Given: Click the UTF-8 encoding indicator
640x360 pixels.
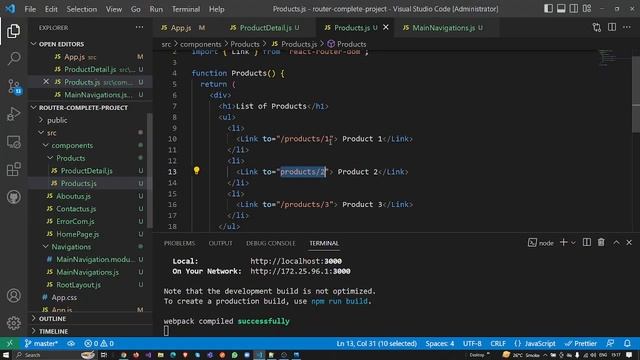Looking at the screenshot, I should pos(472,343).
